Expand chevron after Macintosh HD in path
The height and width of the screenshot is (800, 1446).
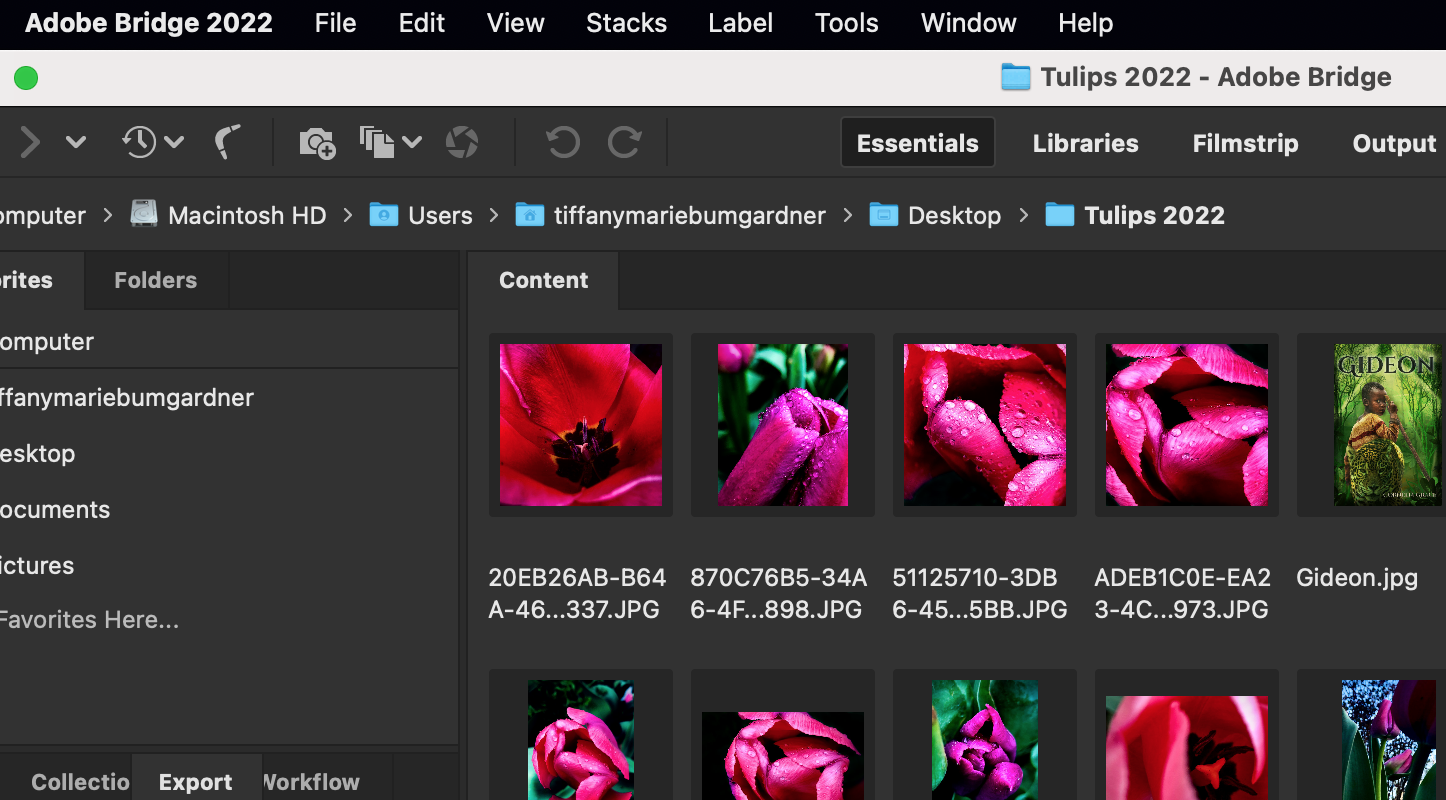[348, 215]
